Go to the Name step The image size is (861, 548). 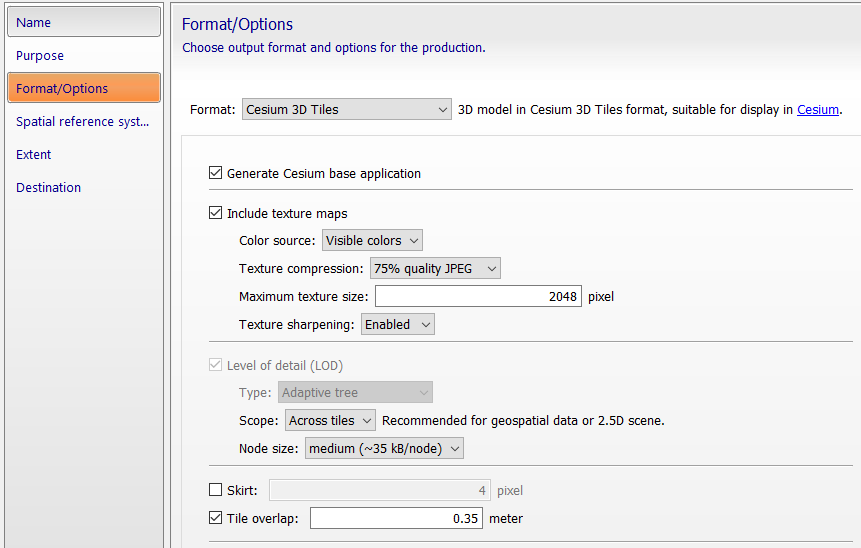84,22
